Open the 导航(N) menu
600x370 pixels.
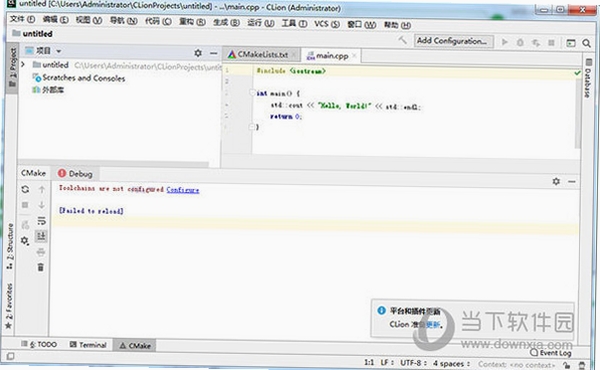click(x=124, y=21)
